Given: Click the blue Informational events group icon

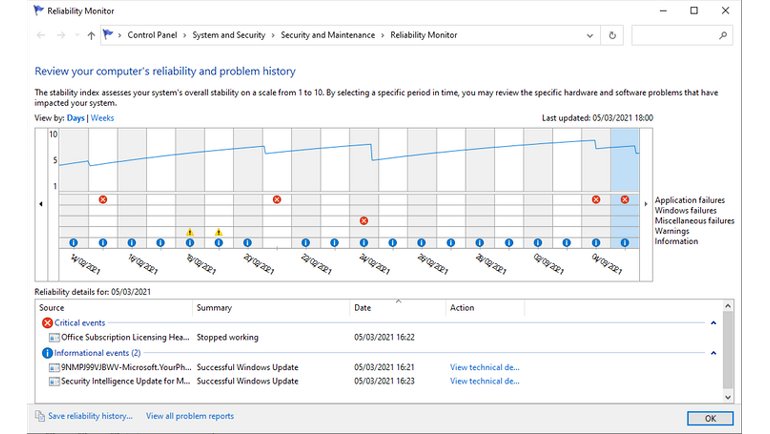Looking at the screenshot, I should [x=47, y=353].
